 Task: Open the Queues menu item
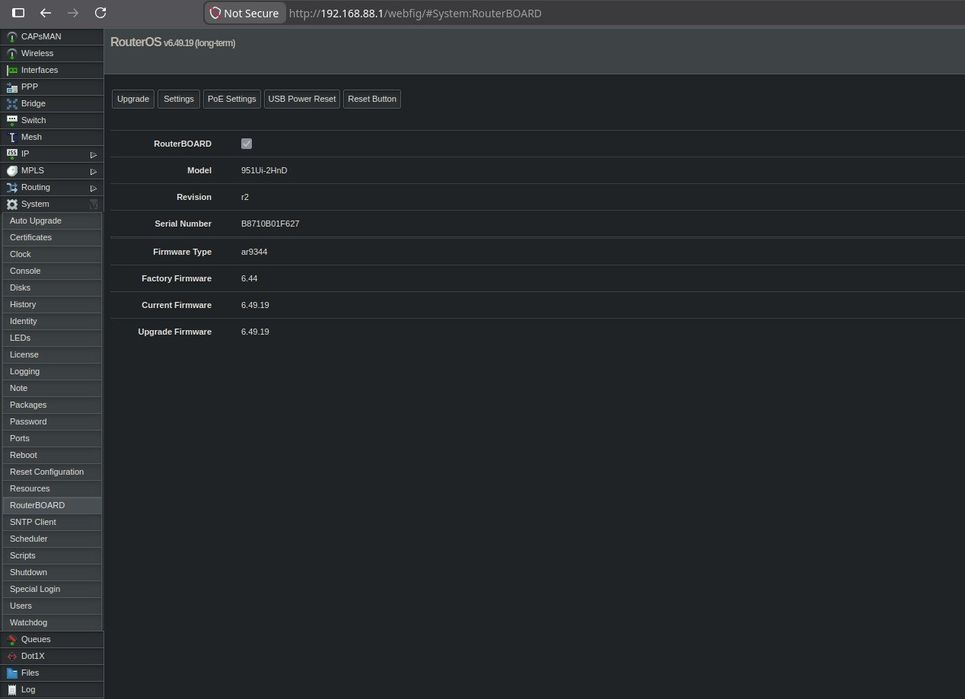pos(52,640)
